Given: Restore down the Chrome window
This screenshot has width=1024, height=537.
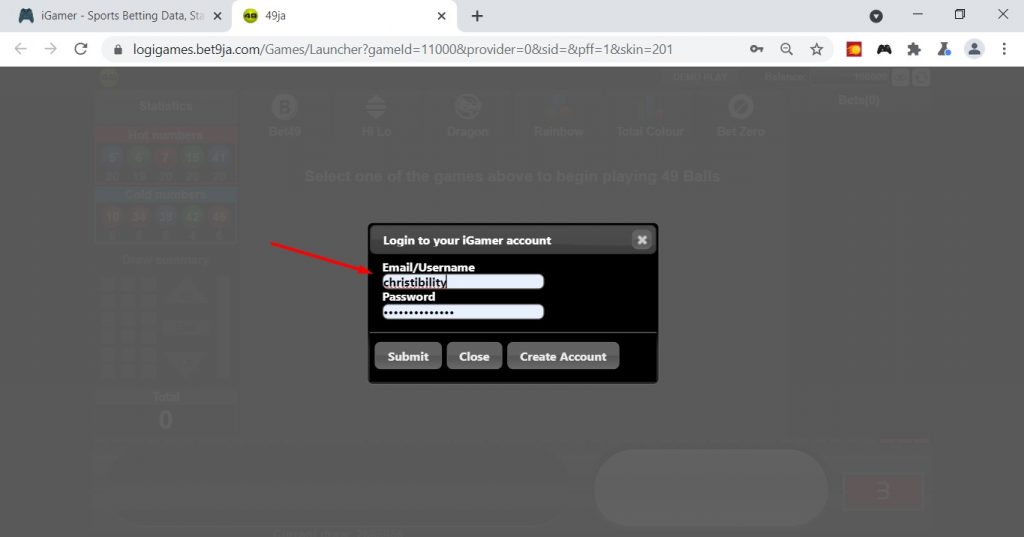Looking at the screenshot, I should click(959, 14).
